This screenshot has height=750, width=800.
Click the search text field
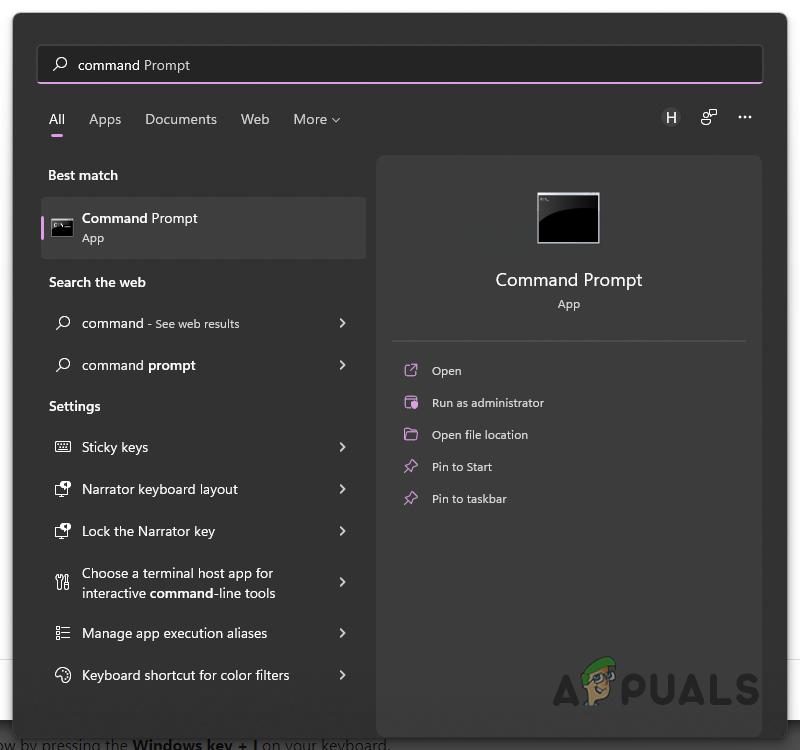pyautogui.click(x=399, y=64)
